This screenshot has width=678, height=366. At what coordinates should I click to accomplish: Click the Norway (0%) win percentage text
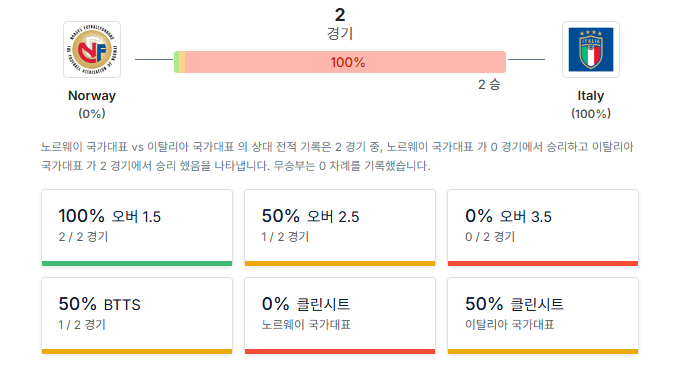click(x=92, y=114)
